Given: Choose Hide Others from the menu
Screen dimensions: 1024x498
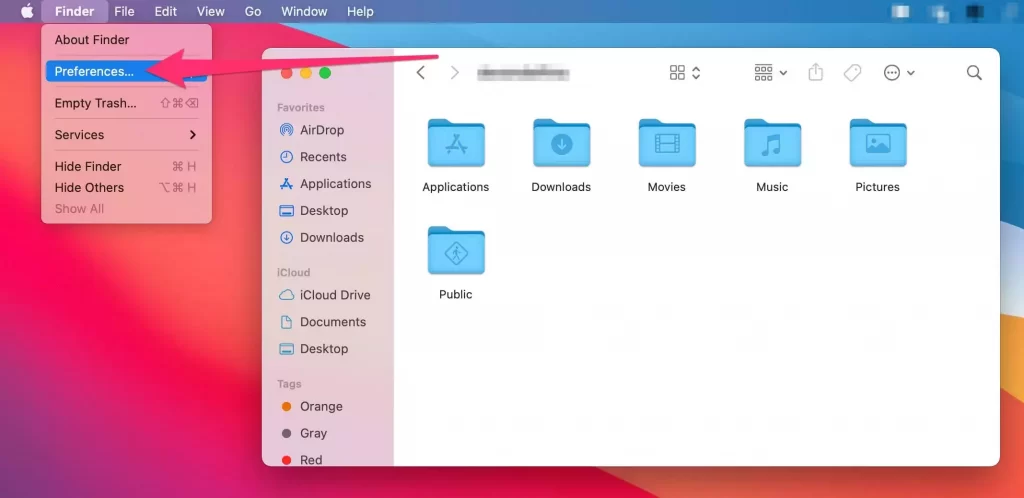Looking at the screenshot, I should point(90,188).
